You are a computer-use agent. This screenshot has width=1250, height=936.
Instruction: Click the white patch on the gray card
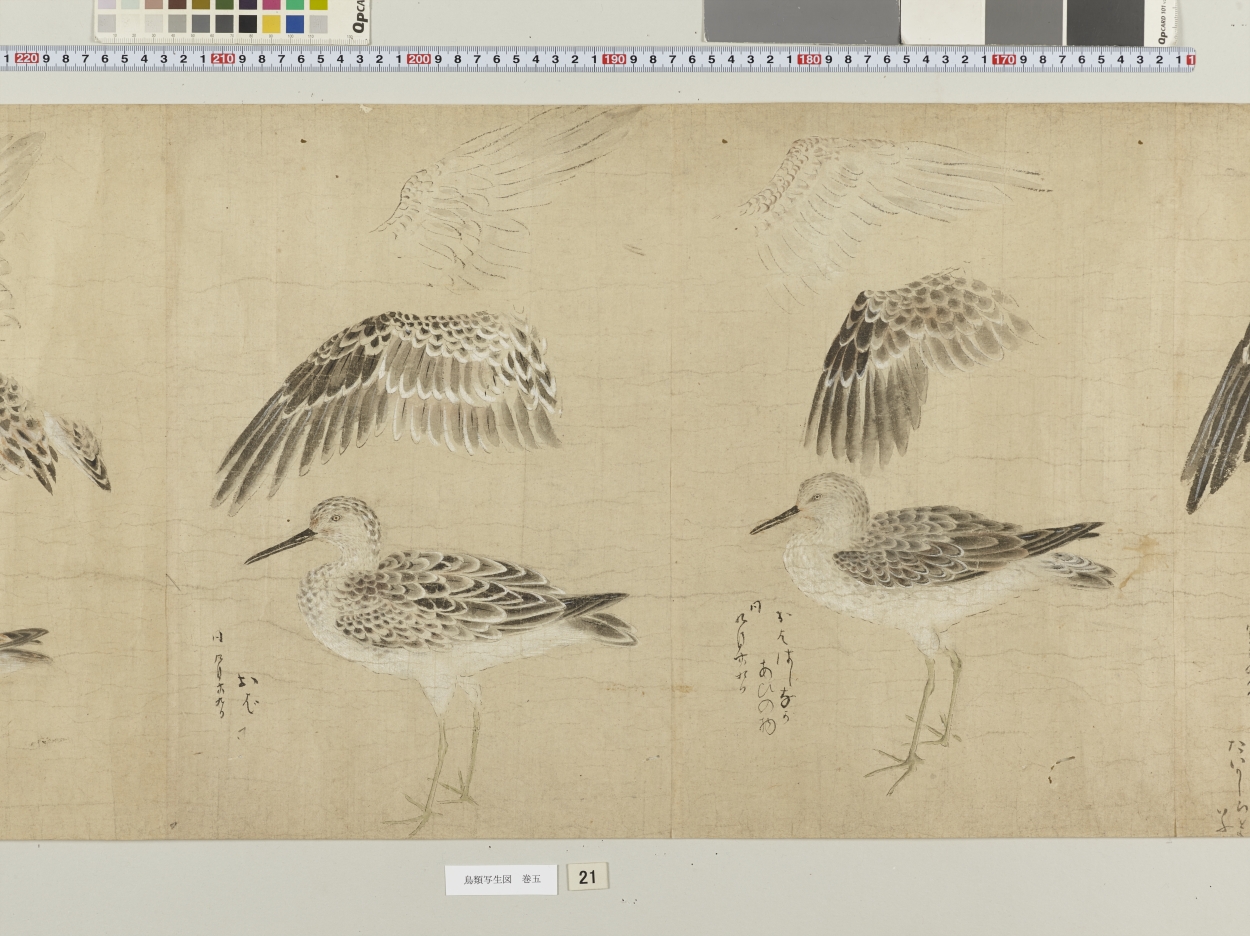pyautogui.click(x=942, y=21)
